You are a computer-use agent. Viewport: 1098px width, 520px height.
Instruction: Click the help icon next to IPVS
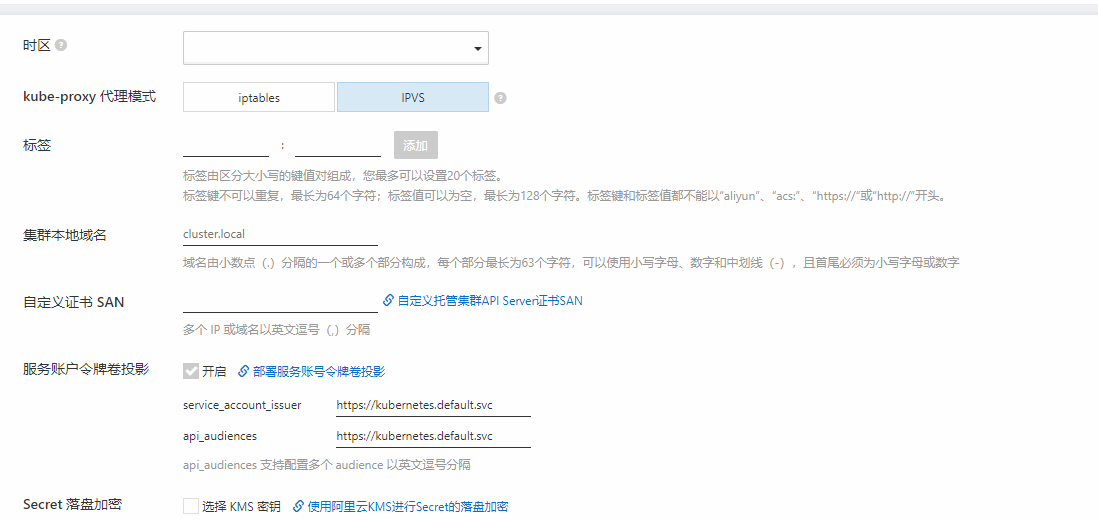[x=500, y=98]
